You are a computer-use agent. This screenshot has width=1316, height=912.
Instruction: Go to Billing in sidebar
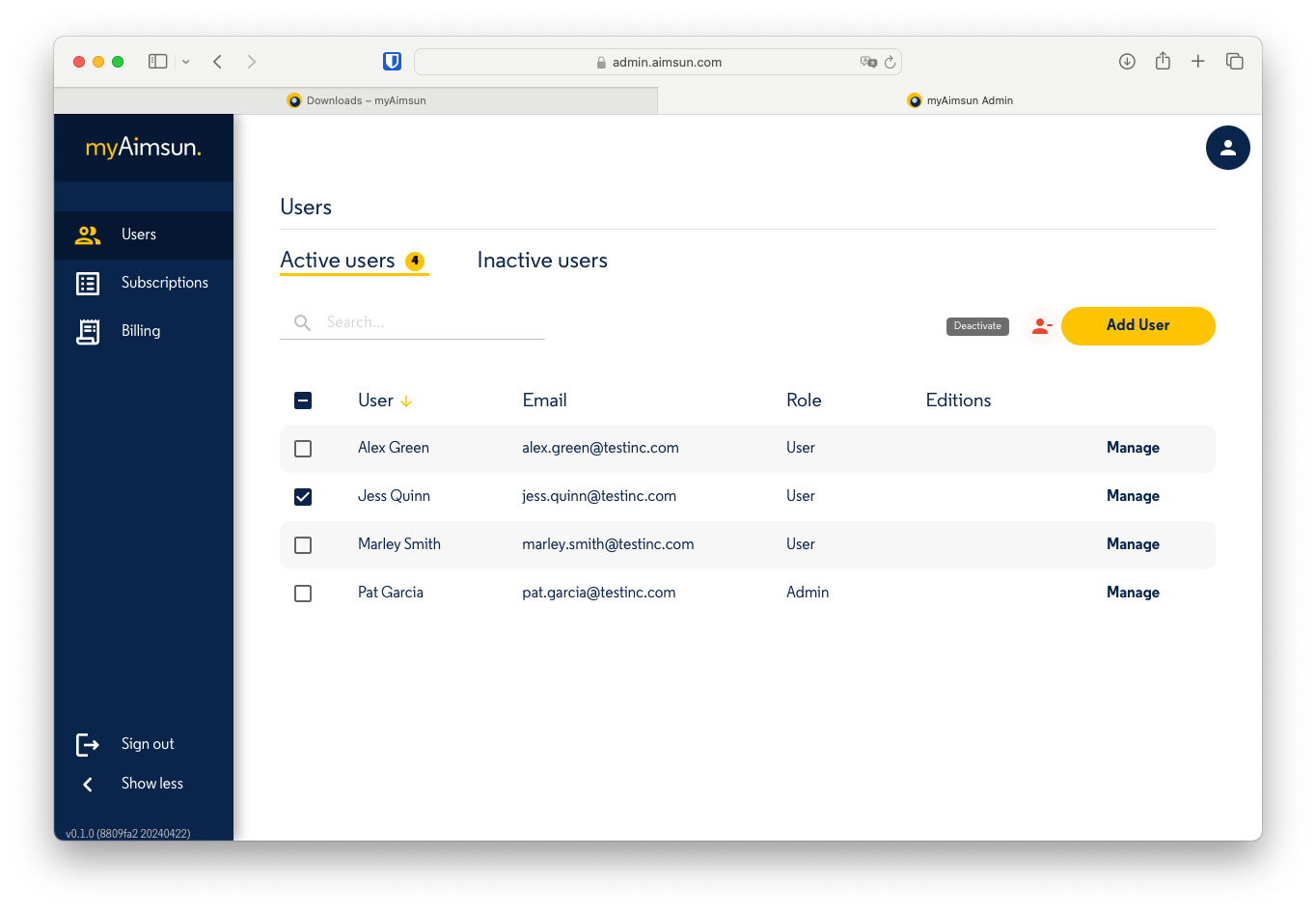(140, 331)
